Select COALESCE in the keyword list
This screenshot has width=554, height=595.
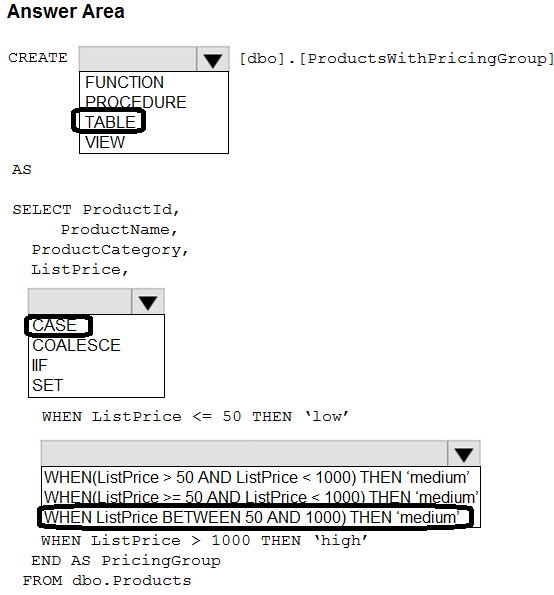[76, 345]
